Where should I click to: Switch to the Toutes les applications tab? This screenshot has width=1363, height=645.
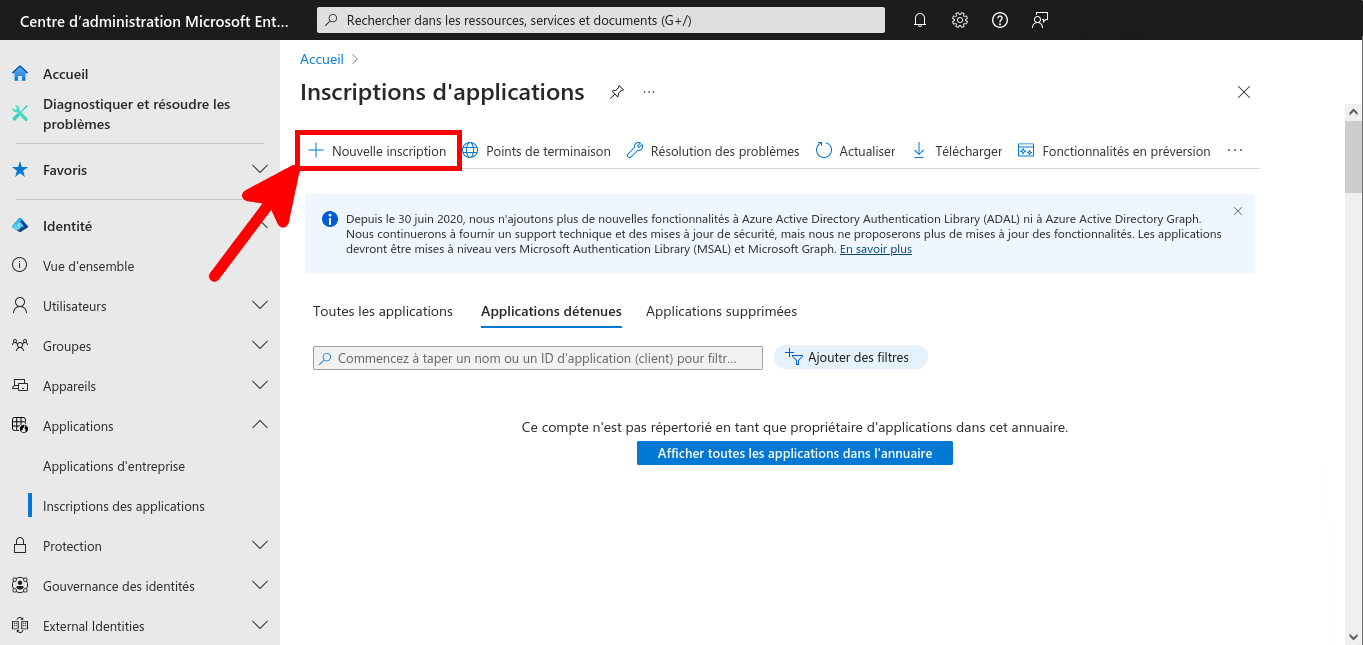(382, 311)
